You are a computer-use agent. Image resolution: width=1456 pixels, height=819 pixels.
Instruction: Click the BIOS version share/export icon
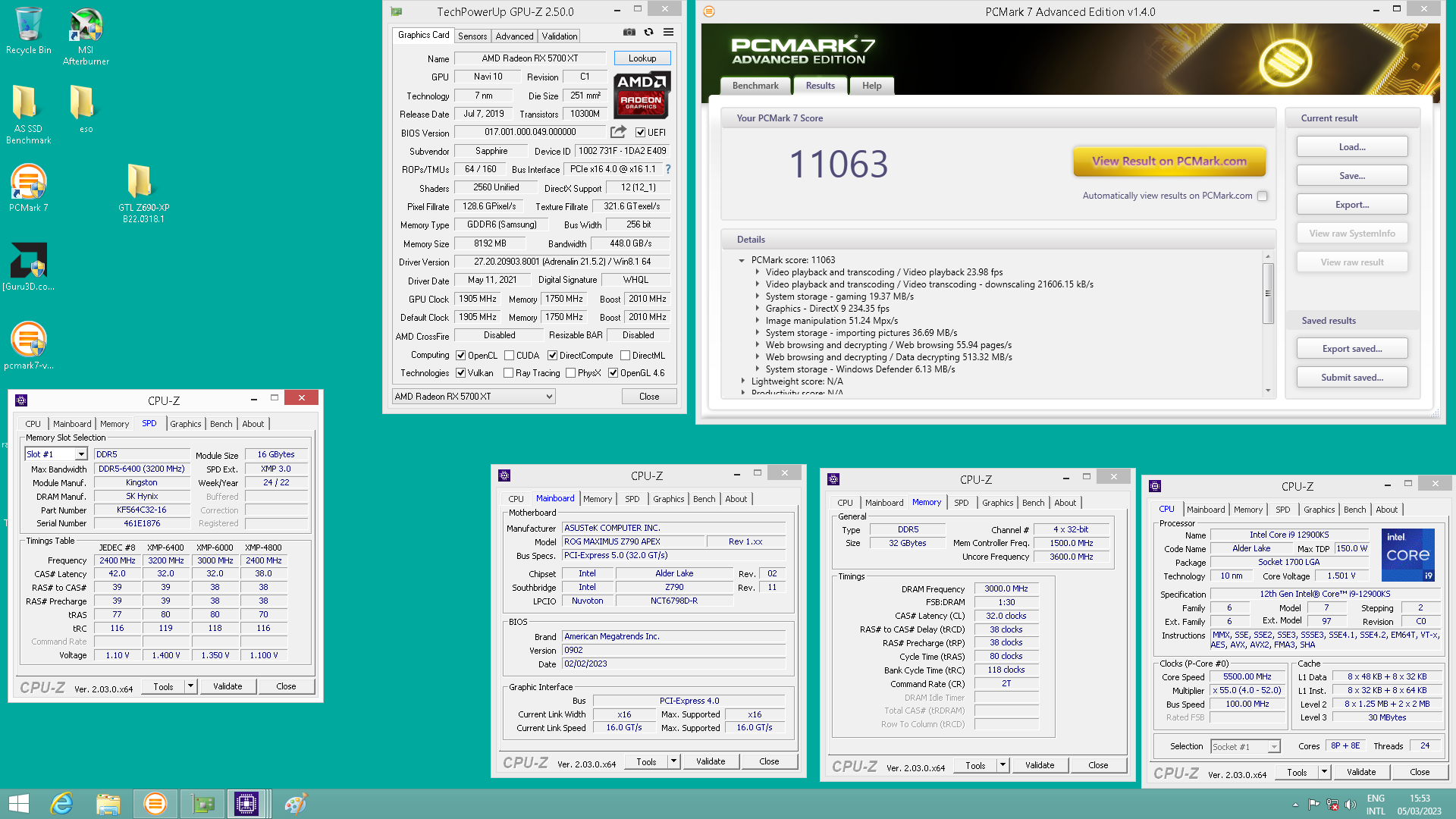point(618,132)
